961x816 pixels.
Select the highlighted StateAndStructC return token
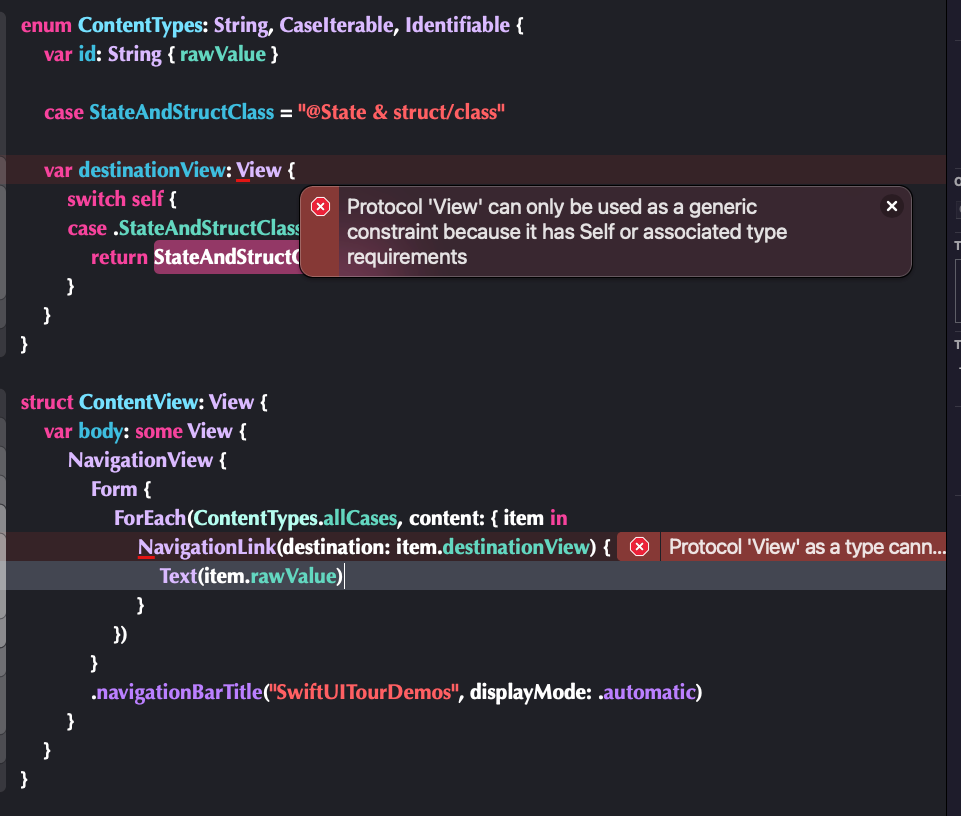[227, 257]
